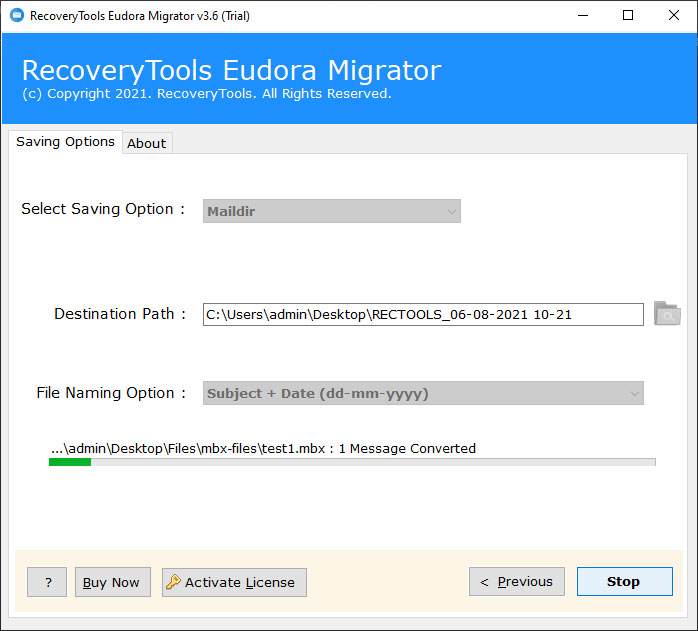
Task: Close the Eudora Migrator window
Action: click(x=674, y=16)
